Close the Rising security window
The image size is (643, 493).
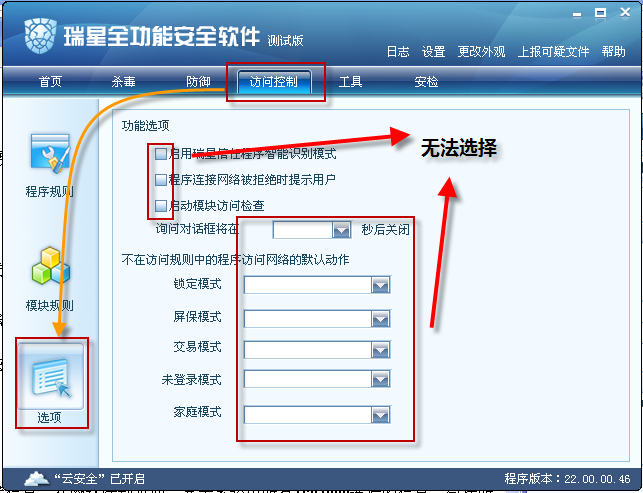(625, 13)
